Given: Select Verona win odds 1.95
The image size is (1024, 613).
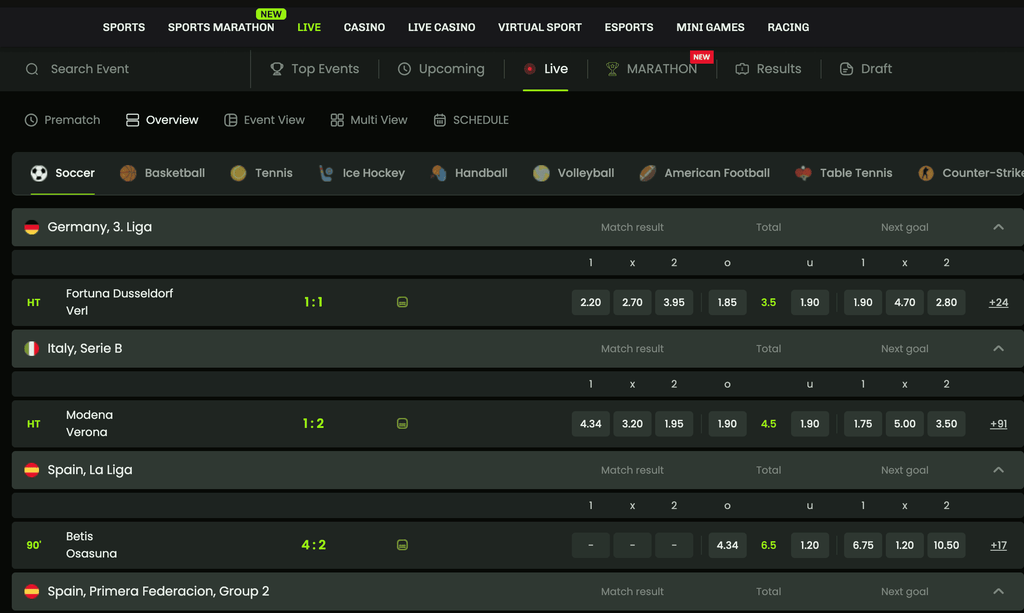Looking at the screenshot, I should pyautogui.click(x=674, y=424).
